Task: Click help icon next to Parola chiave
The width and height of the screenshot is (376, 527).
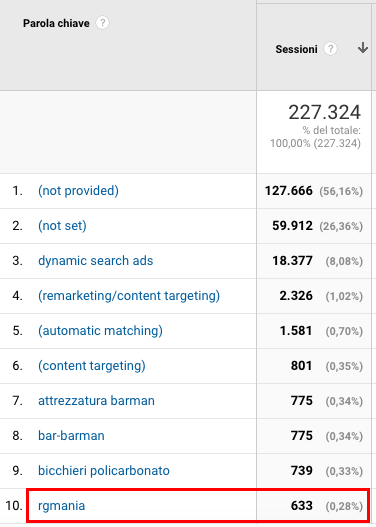Action: pyautogui.click(x=102, y=23)
